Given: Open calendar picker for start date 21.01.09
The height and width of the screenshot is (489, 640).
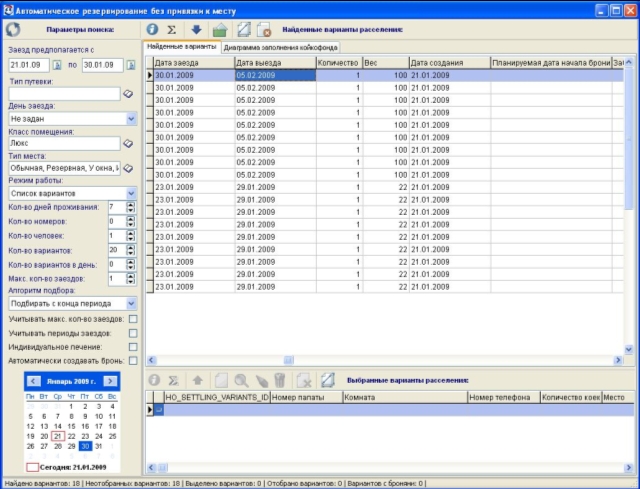Looking at the screenshot, I should tap(57, 65).
